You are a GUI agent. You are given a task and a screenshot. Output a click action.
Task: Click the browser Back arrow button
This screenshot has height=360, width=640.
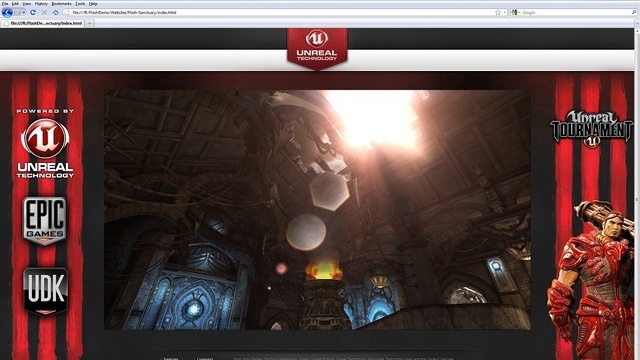pos(7,13)
